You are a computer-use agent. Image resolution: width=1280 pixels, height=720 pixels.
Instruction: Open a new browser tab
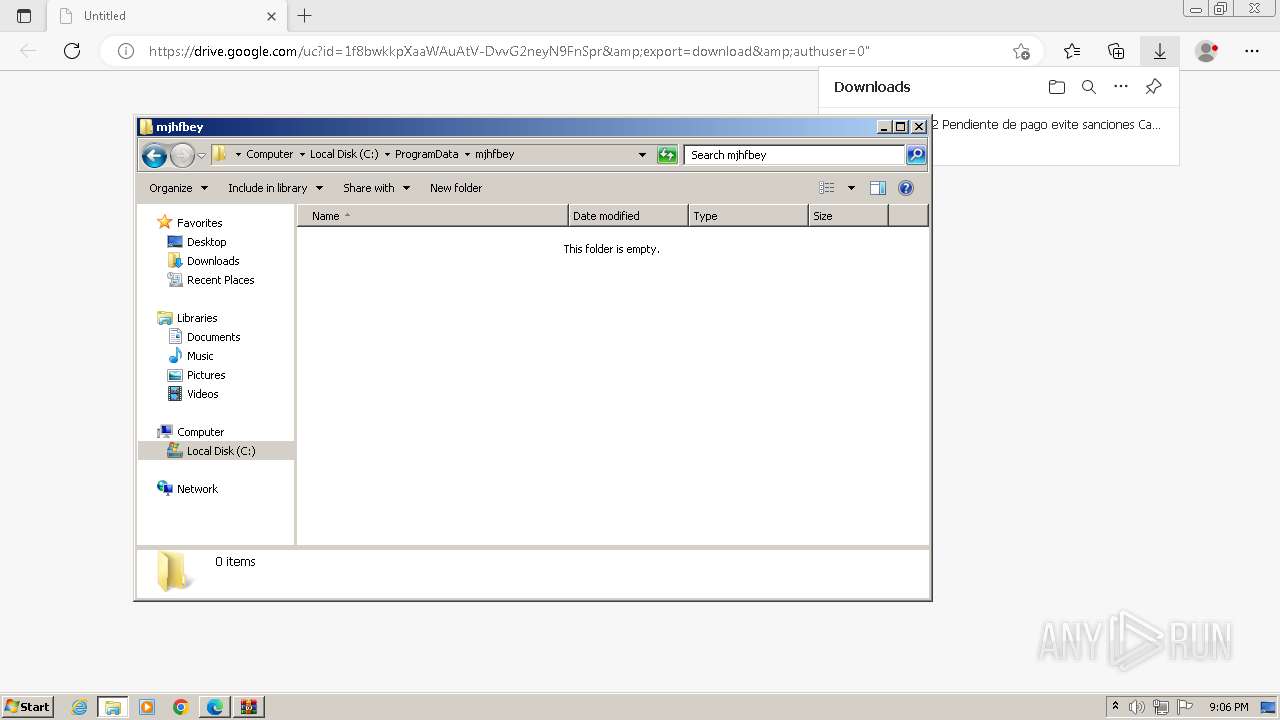click(x=305, y=16)
